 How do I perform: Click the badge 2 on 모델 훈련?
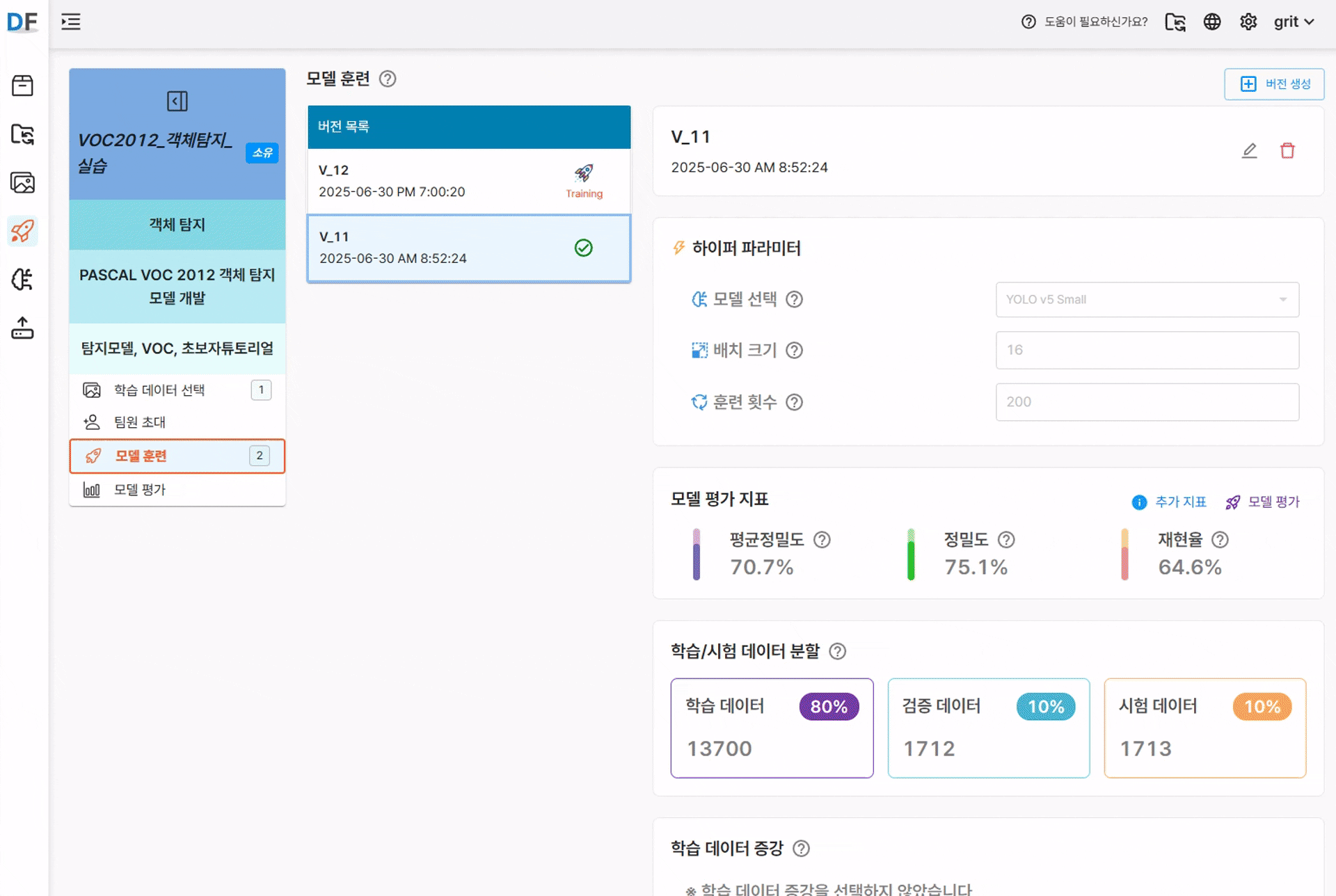pyautogui.click(x=260, y=456)
